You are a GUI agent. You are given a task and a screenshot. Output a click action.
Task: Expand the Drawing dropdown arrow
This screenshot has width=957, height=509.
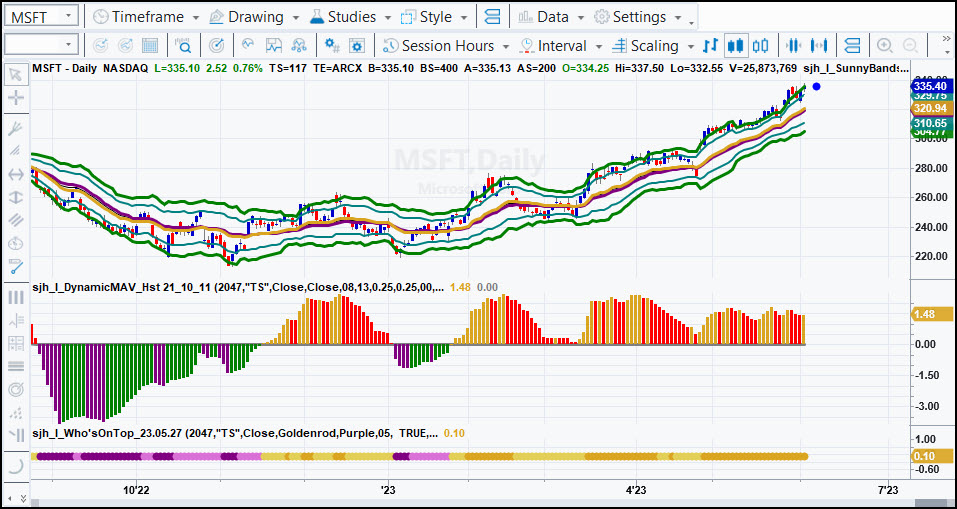tap(295, 18)
